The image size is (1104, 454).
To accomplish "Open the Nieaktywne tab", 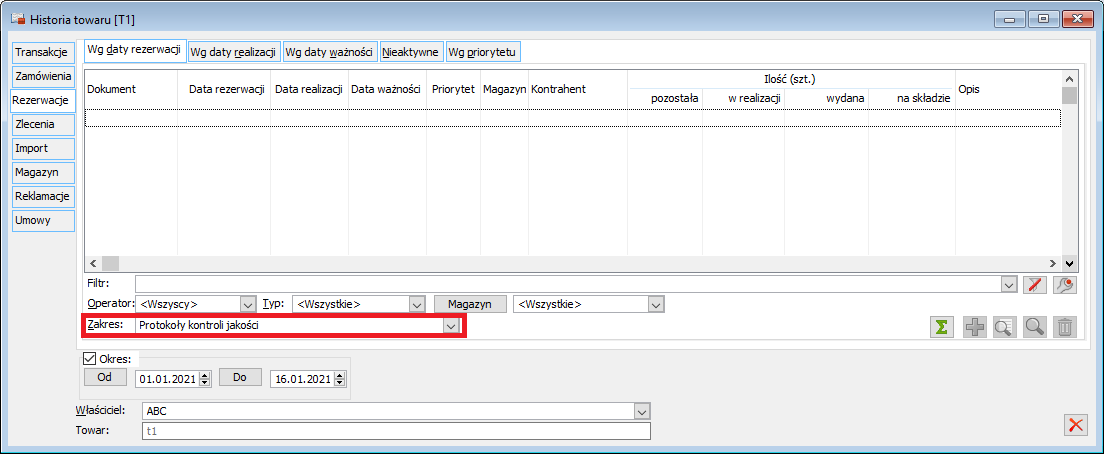I will (411, 51).
